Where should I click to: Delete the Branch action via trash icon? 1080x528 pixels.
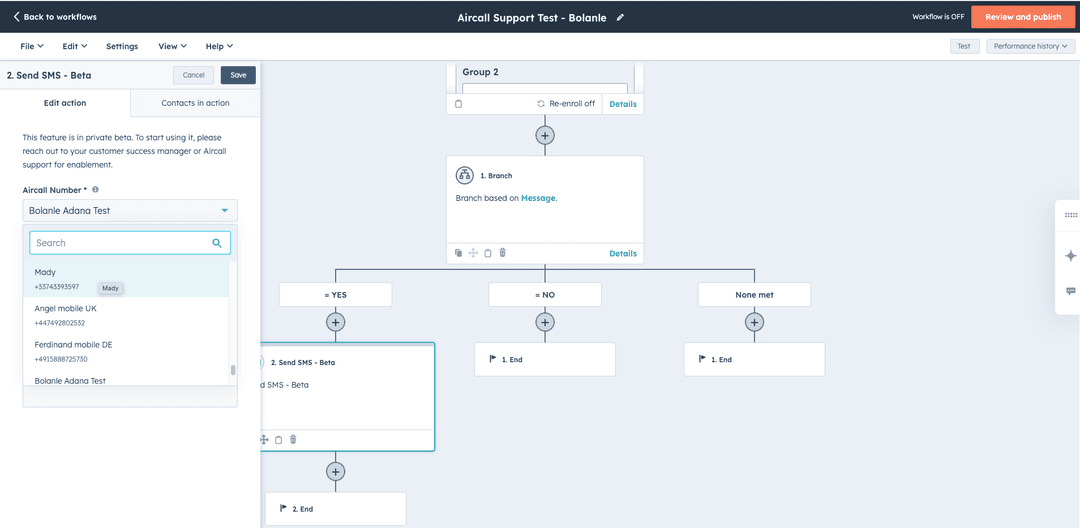click(502, 253)
